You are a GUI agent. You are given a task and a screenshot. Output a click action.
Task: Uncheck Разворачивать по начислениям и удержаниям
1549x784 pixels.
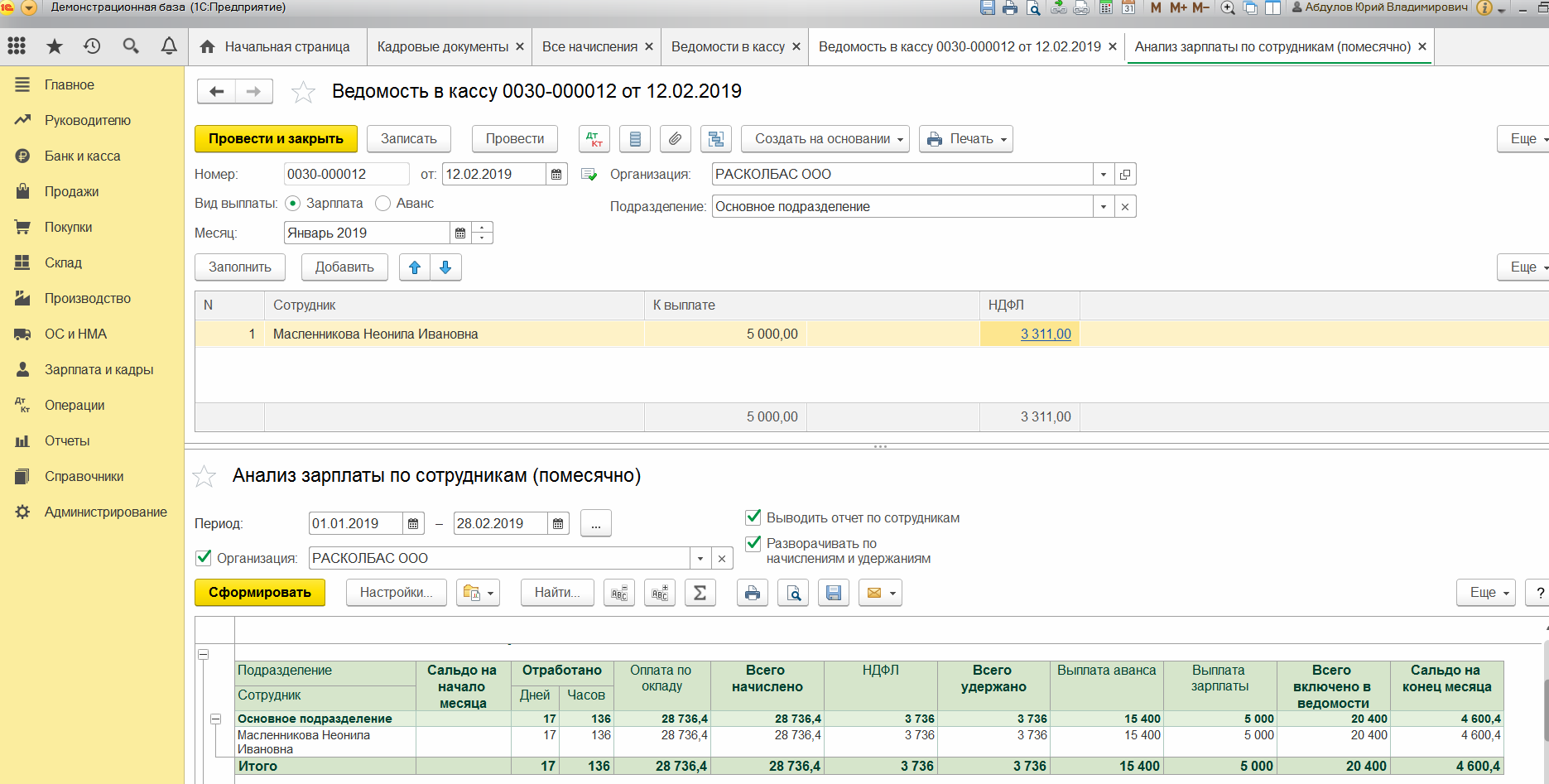[x=753, y=544]
